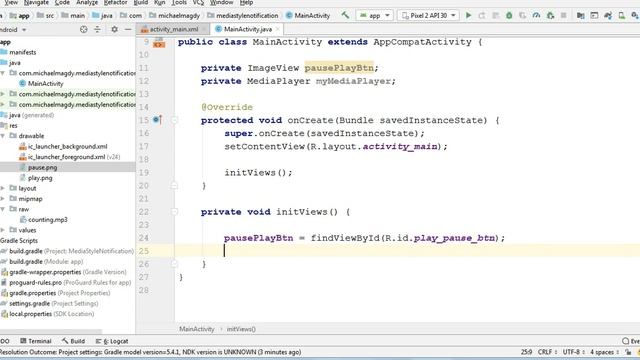The width and height of the screenshot is (640, 360).
Task: Select pause.png in the drawable folder
Action: click(42, 167)
